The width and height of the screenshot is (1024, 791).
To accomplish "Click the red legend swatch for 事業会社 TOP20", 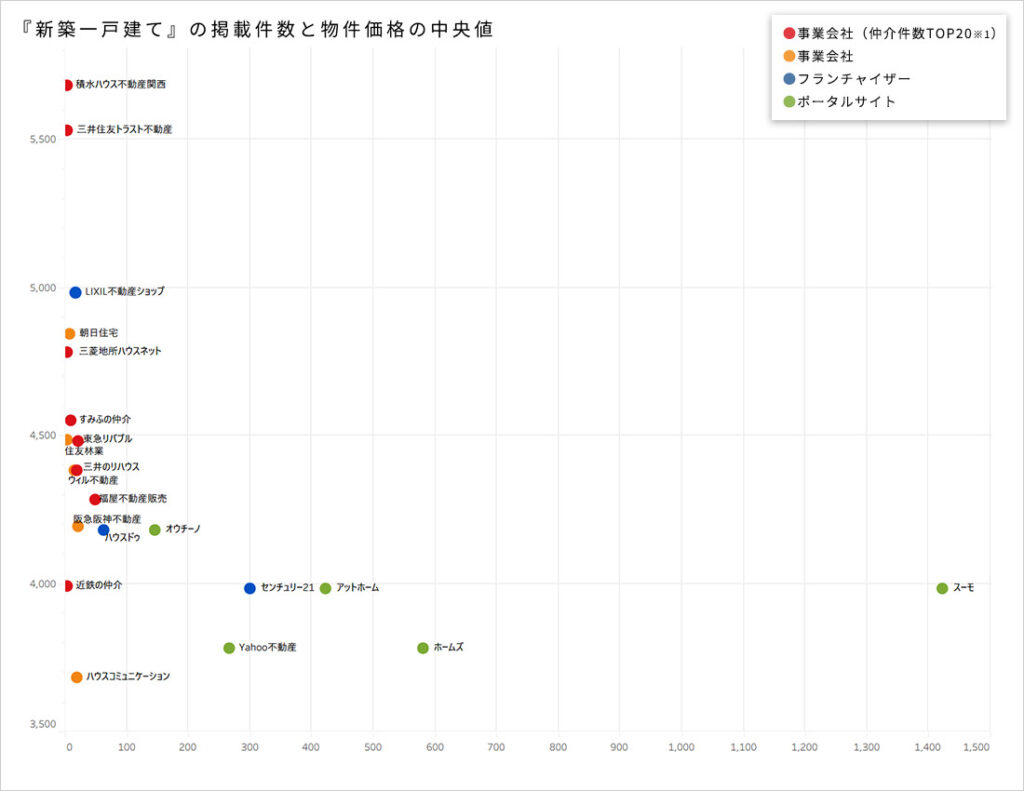I will tap(788, 34).
